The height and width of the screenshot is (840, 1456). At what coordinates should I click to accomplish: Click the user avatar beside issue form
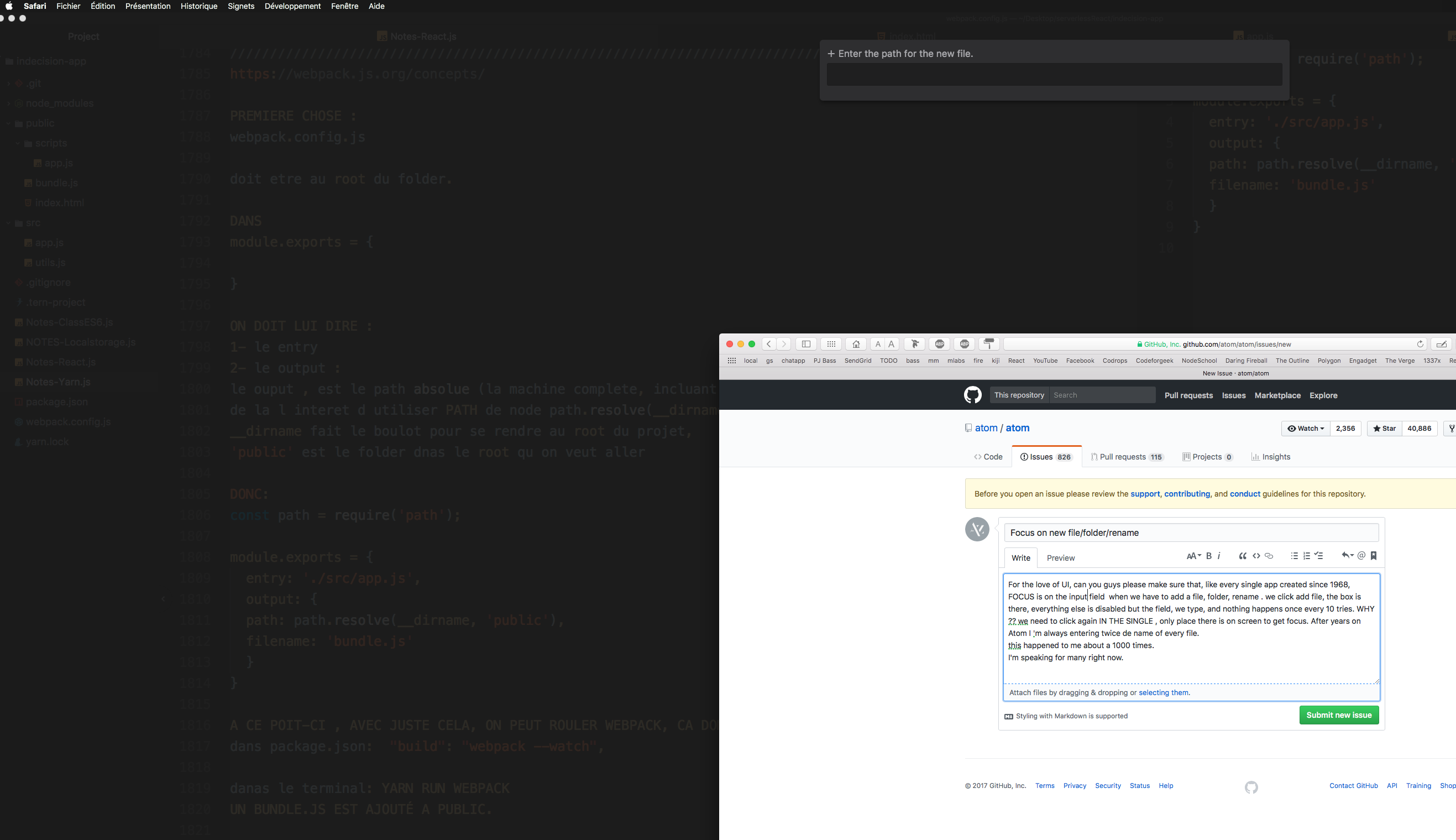(977, 529)
